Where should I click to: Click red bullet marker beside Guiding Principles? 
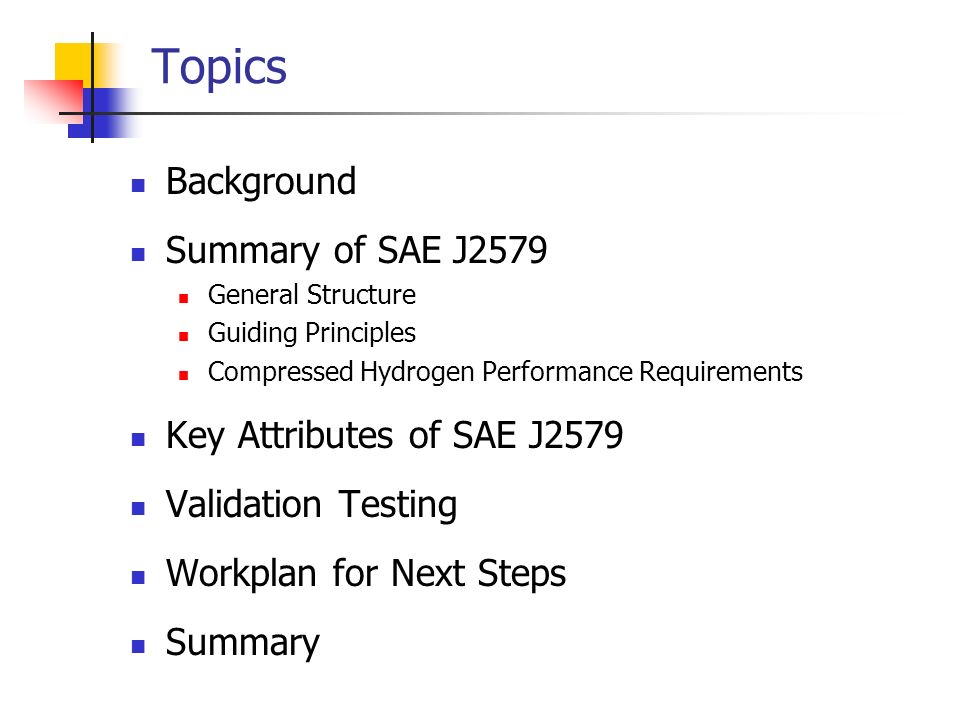184,336
